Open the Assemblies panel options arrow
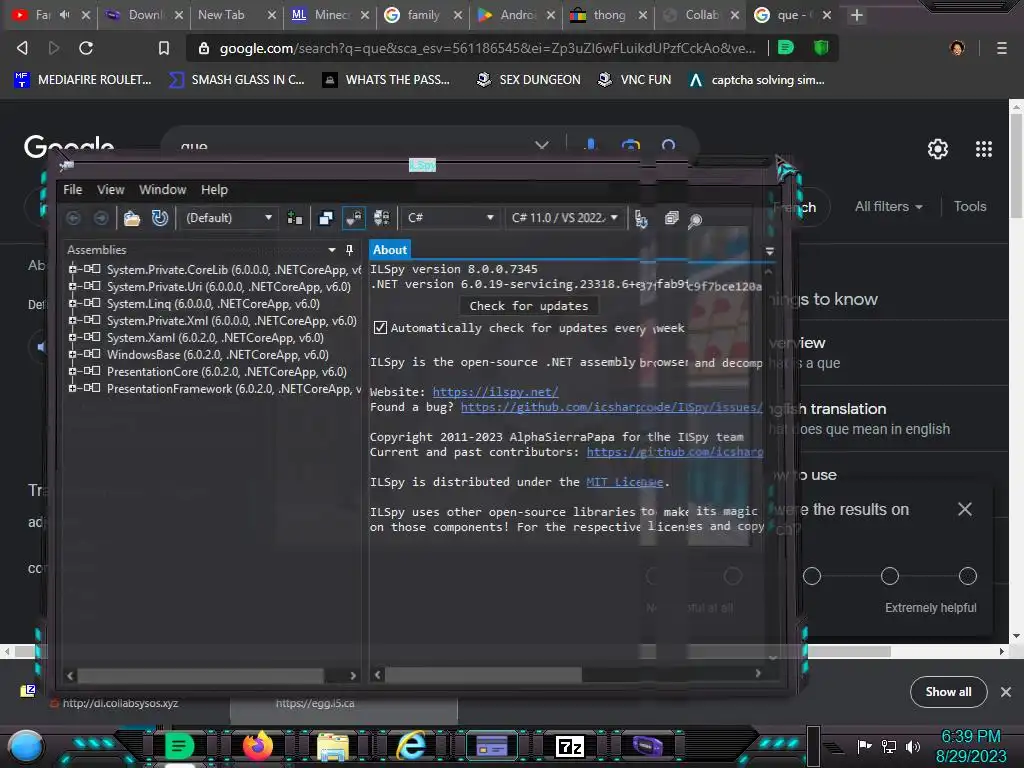This screenshot has height=768, width=1024. [332, 250]
